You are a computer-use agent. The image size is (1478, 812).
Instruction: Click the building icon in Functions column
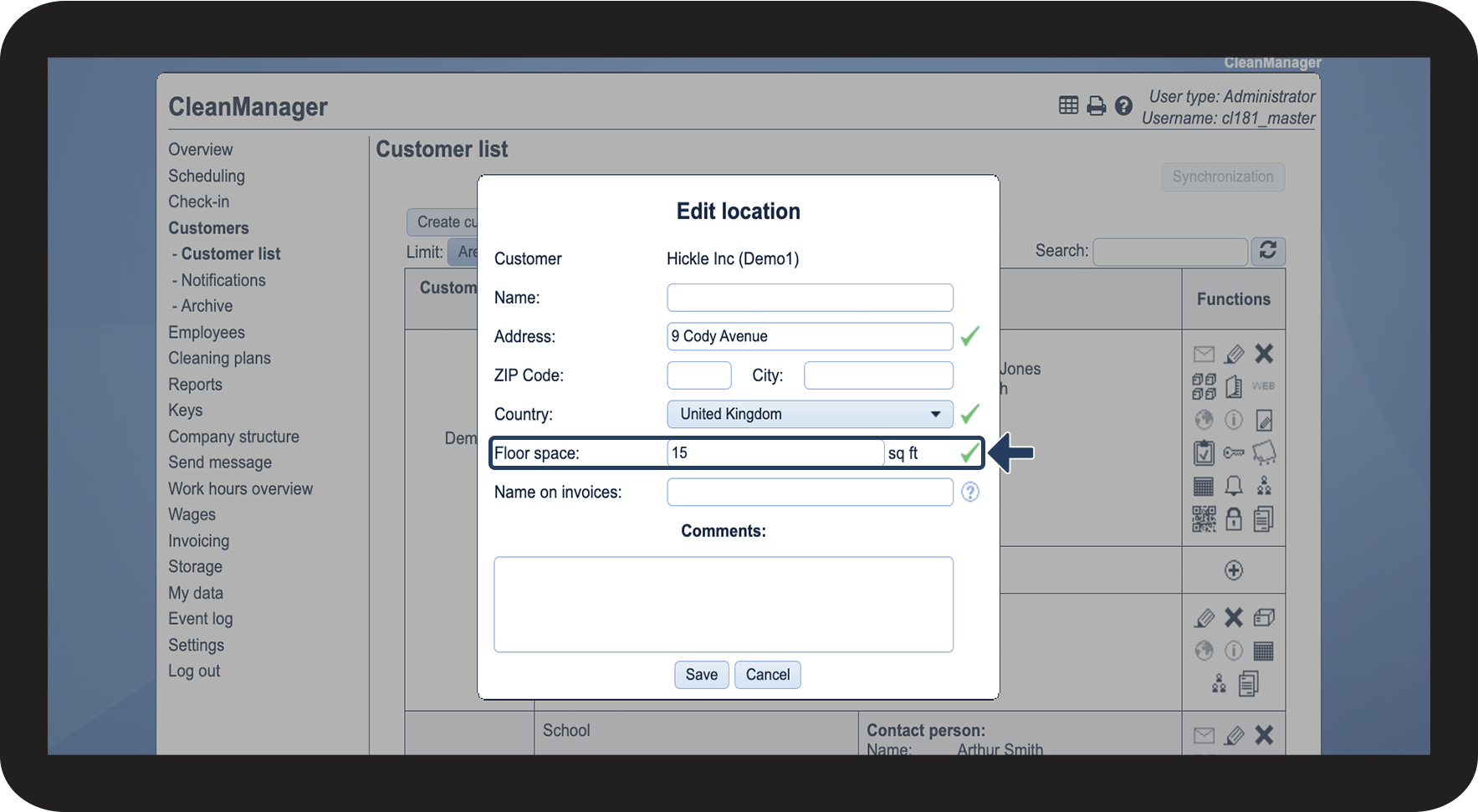(x=1234, y=386)
